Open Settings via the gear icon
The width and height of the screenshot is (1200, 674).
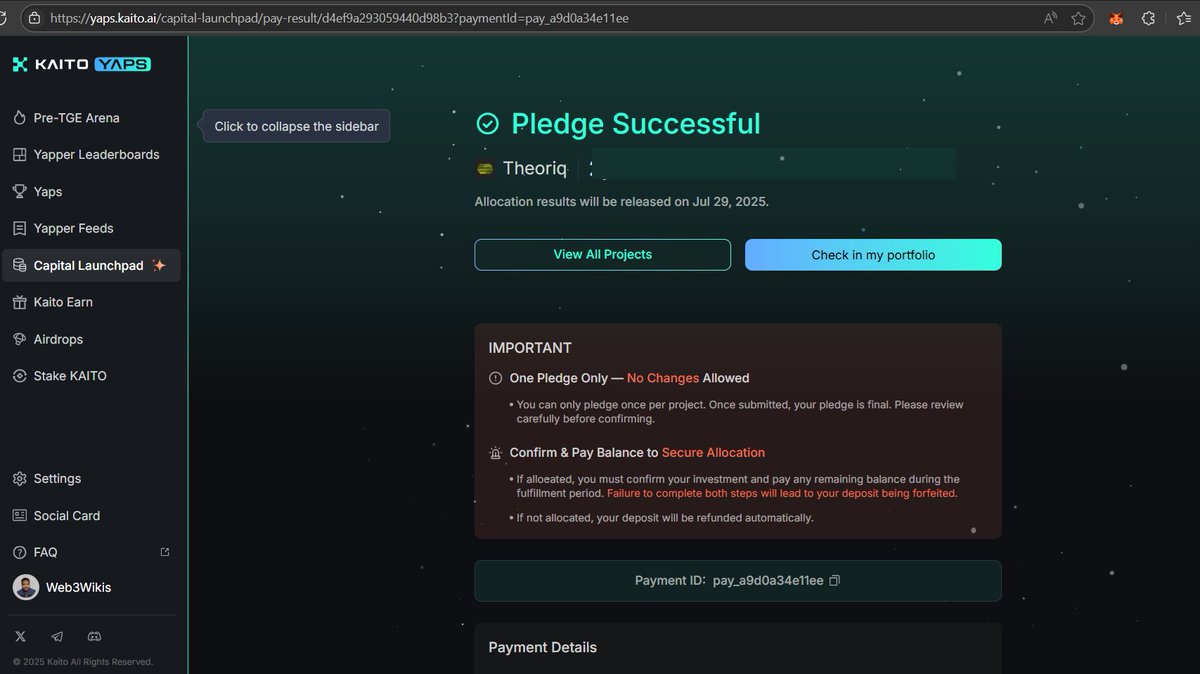19,479
